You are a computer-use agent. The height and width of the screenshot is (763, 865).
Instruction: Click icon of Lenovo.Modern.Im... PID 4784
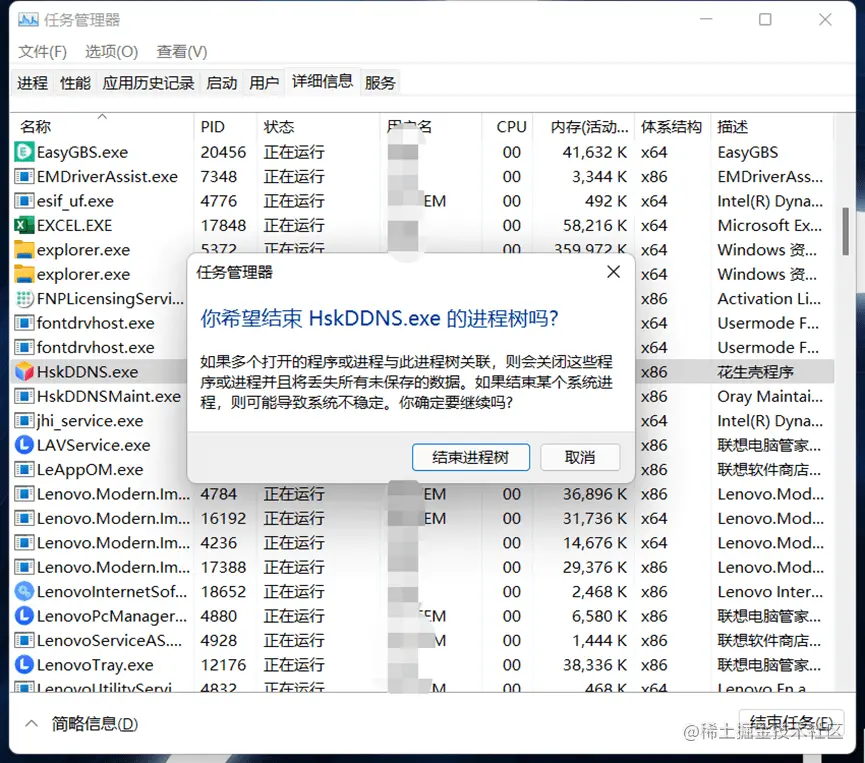tap(24, 494)
